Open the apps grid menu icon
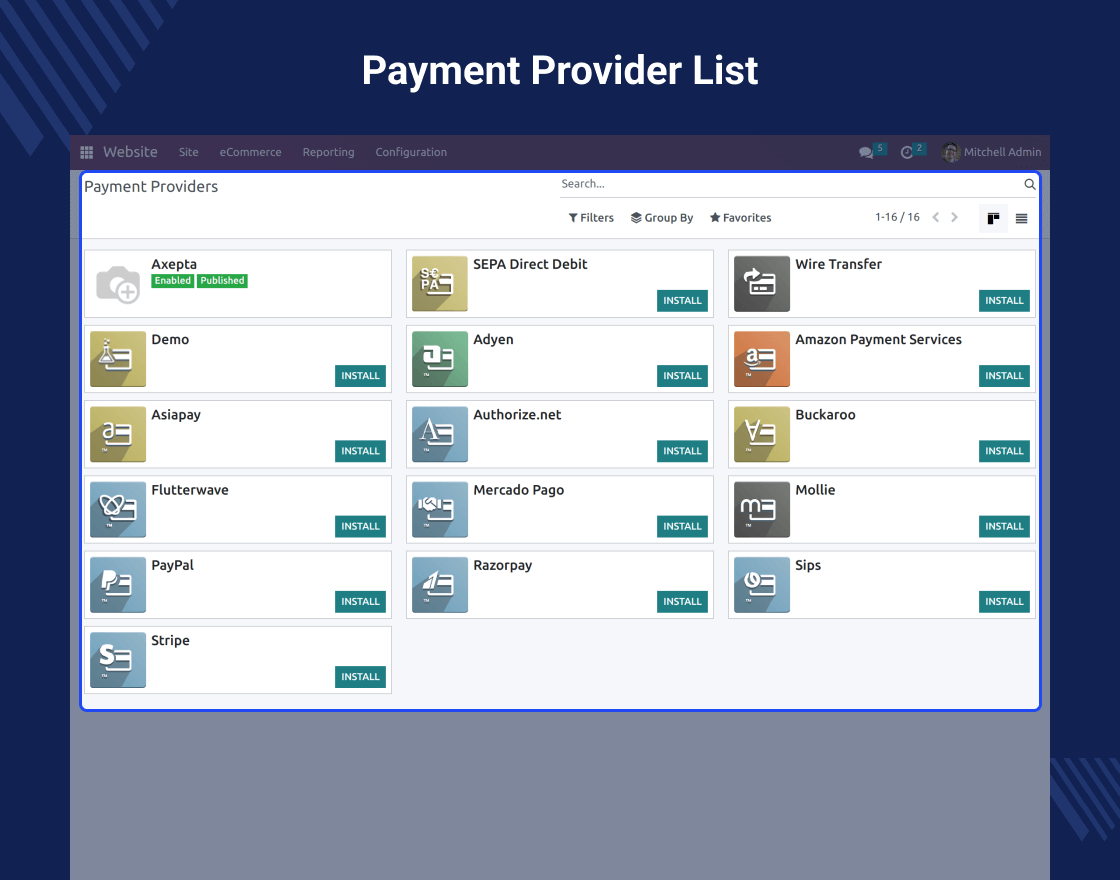This screenshot has width=1120, height=880. (86, 152)
